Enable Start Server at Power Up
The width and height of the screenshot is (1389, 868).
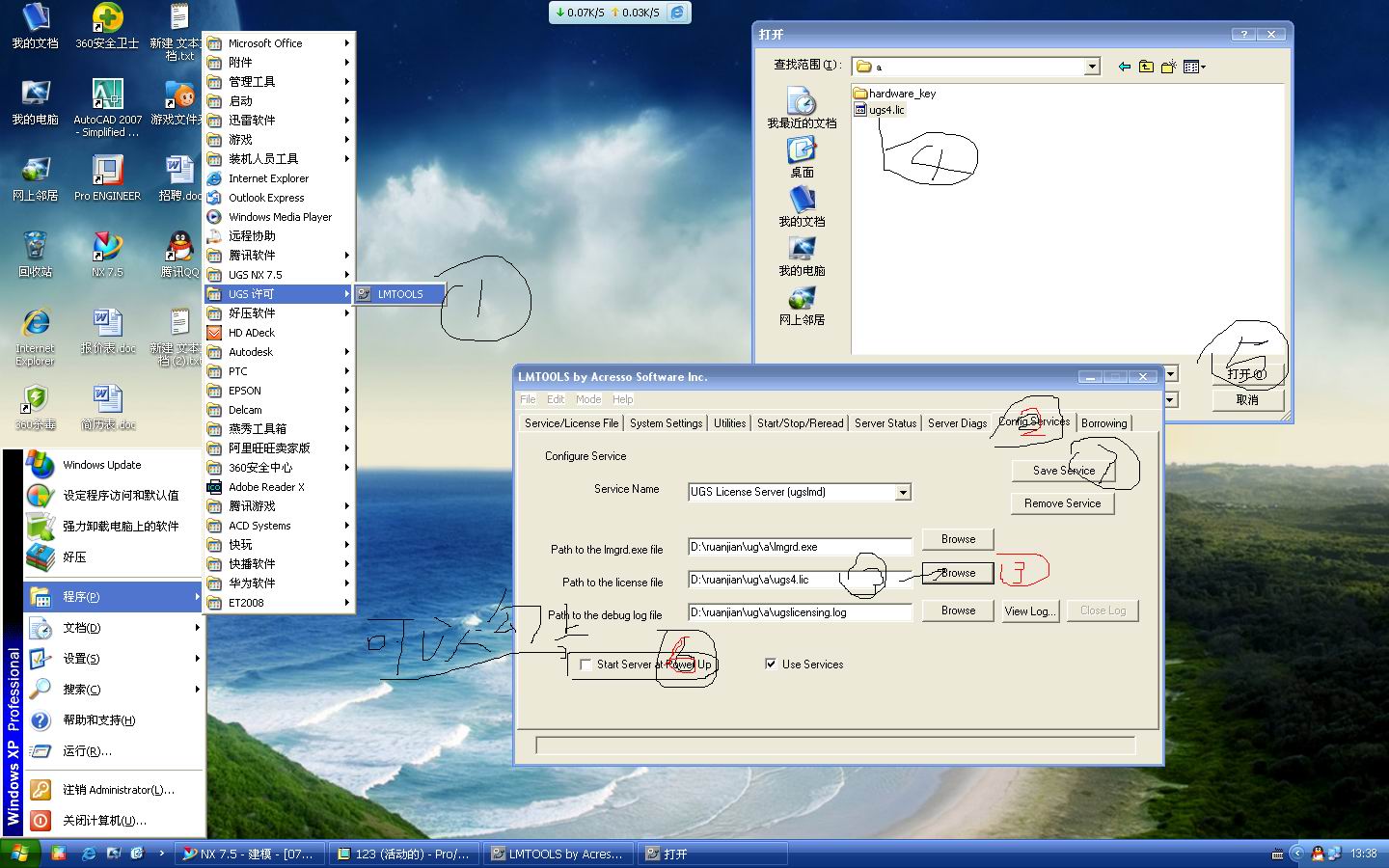(586, 665)
